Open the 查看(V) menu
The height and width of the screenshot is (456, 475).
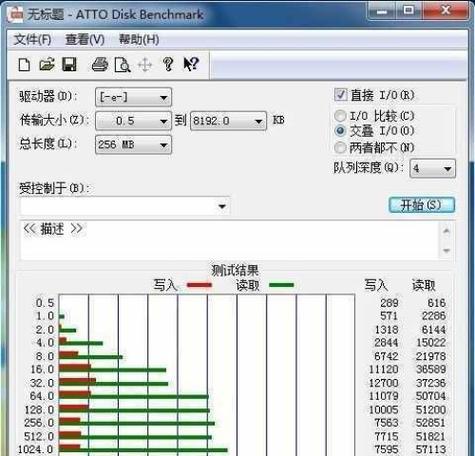(x=85, y=40)
